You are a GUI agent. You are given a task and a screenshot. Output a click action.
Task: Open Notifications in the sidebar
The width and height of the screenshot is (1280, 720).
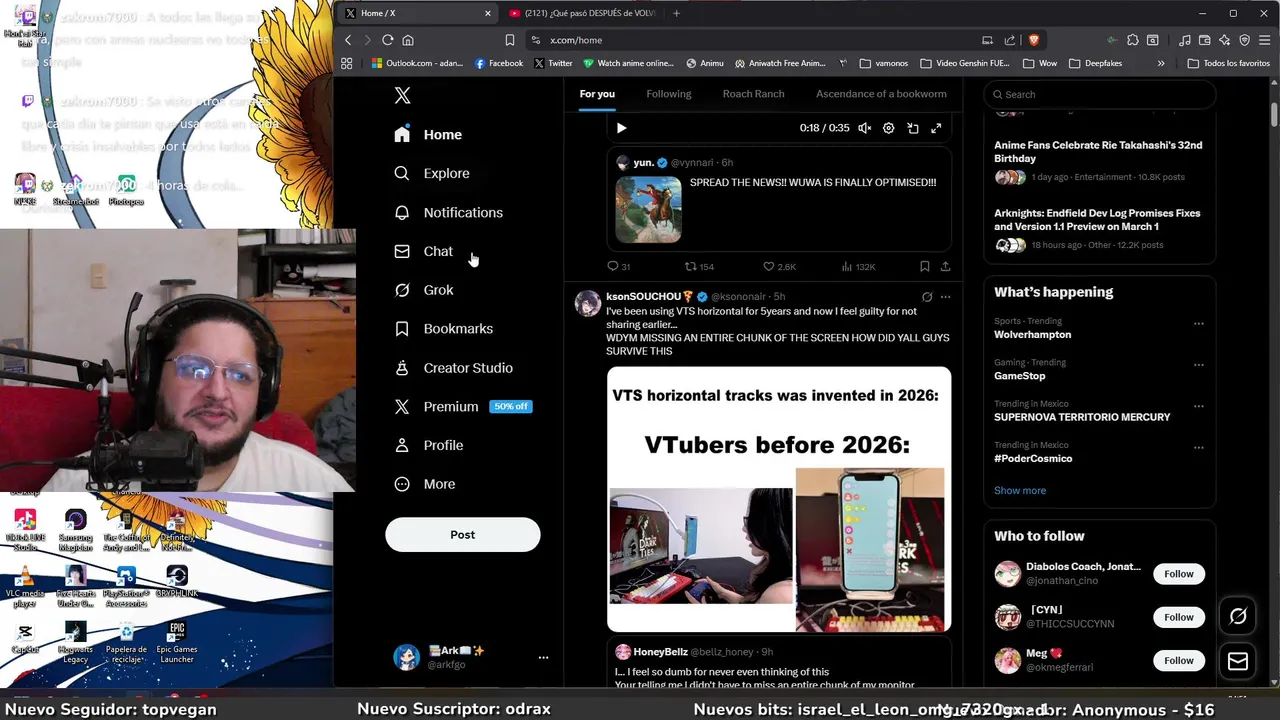click(448, 212)
